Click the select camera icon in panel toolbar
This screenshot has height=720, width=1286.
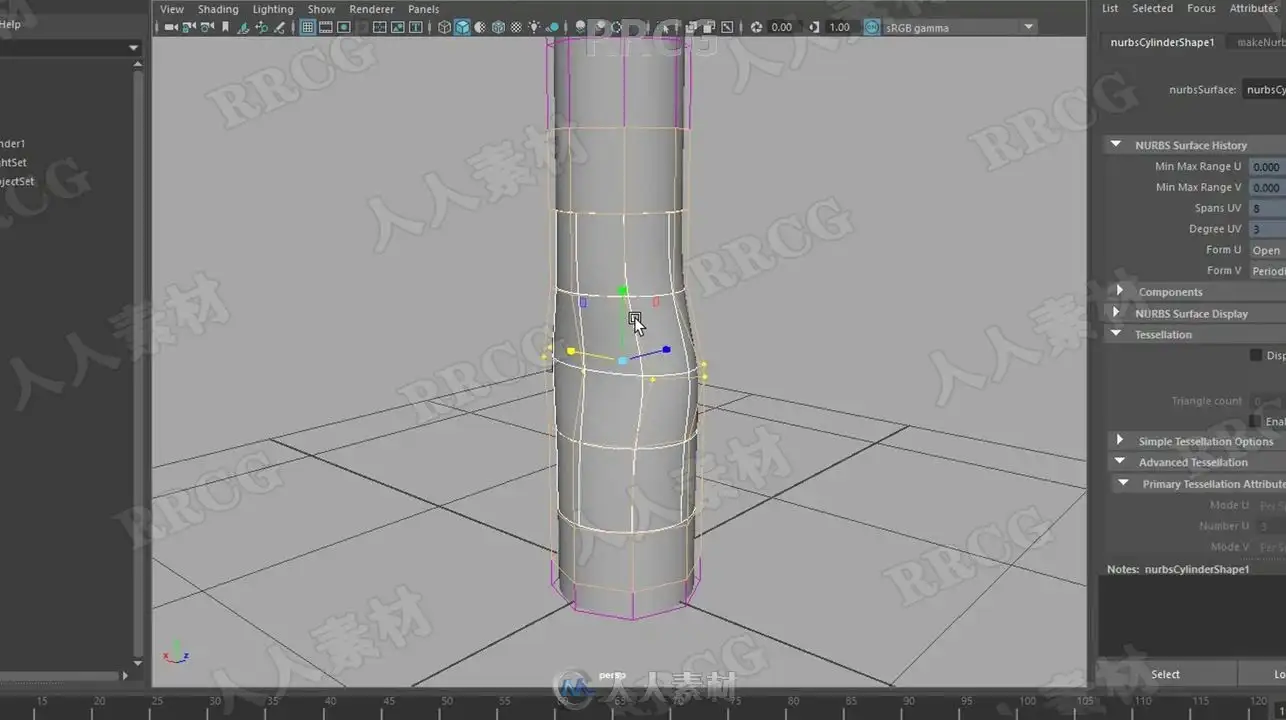point(171,27)
